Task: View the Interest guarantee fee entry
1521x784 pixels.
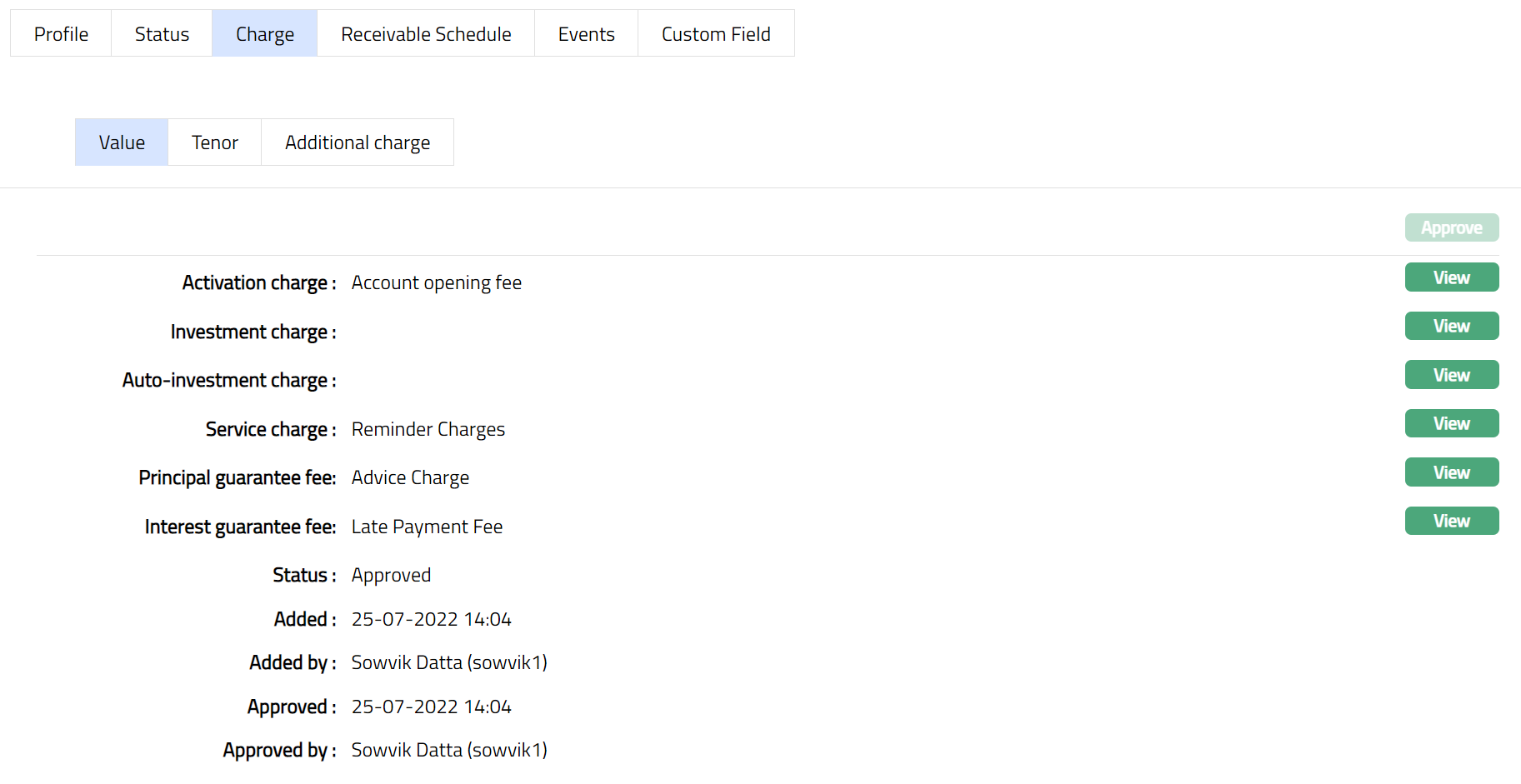Action: pyautogui.click(x=1451, y=521)
